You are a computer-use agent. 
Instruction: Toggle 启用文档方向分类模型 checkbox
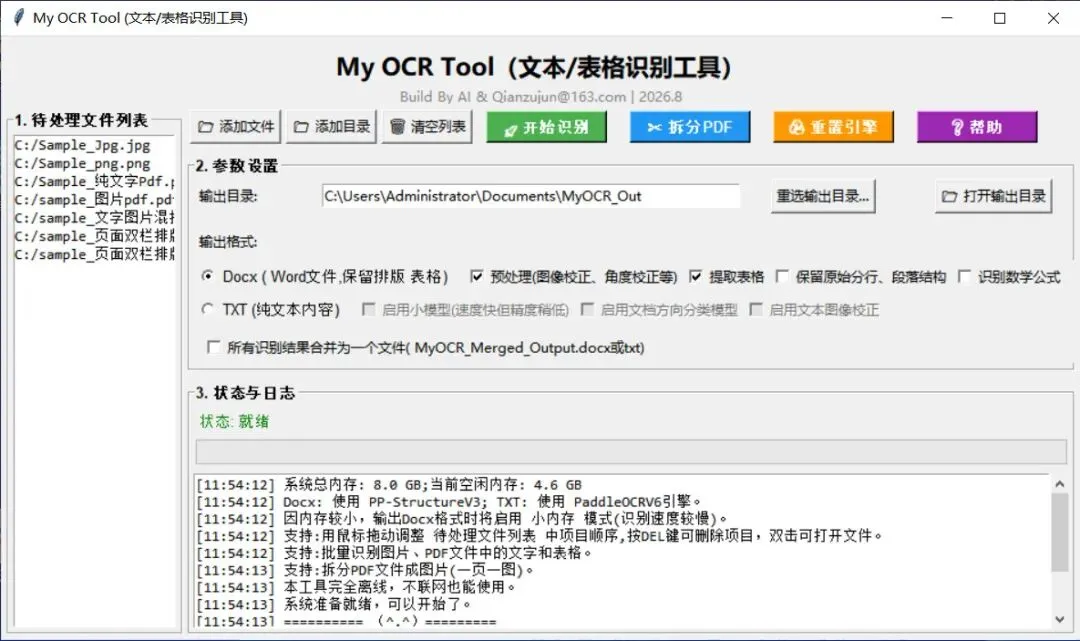pos(588,309)
